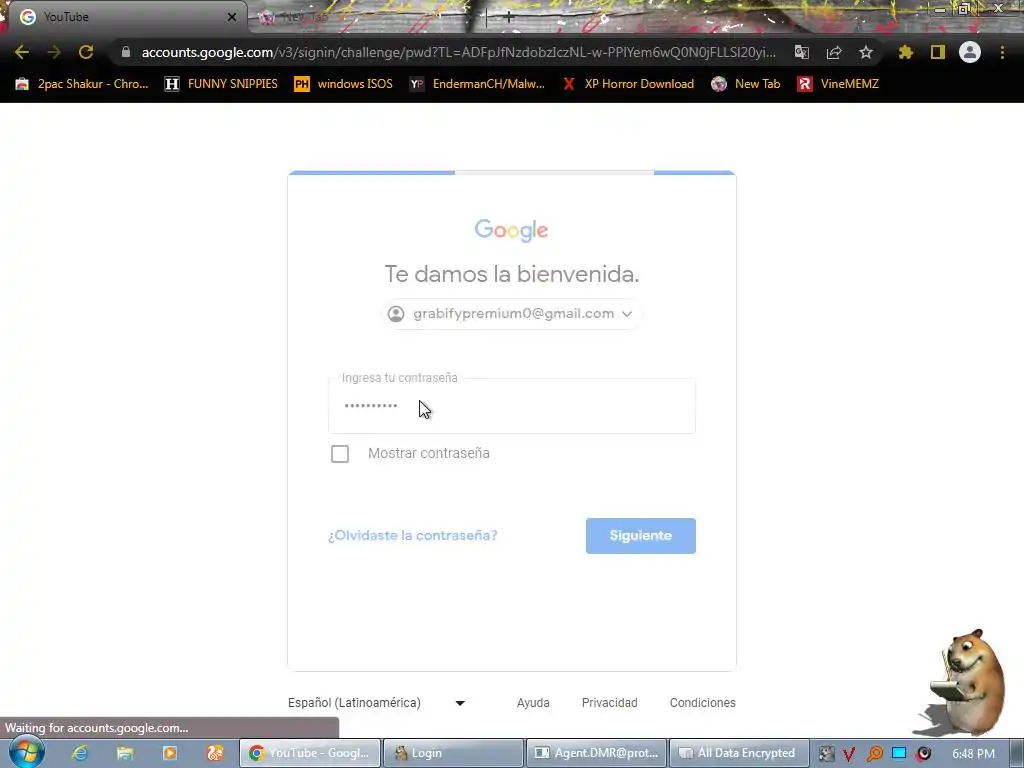Switch to the Login taskbar window

tap(453, 753)
